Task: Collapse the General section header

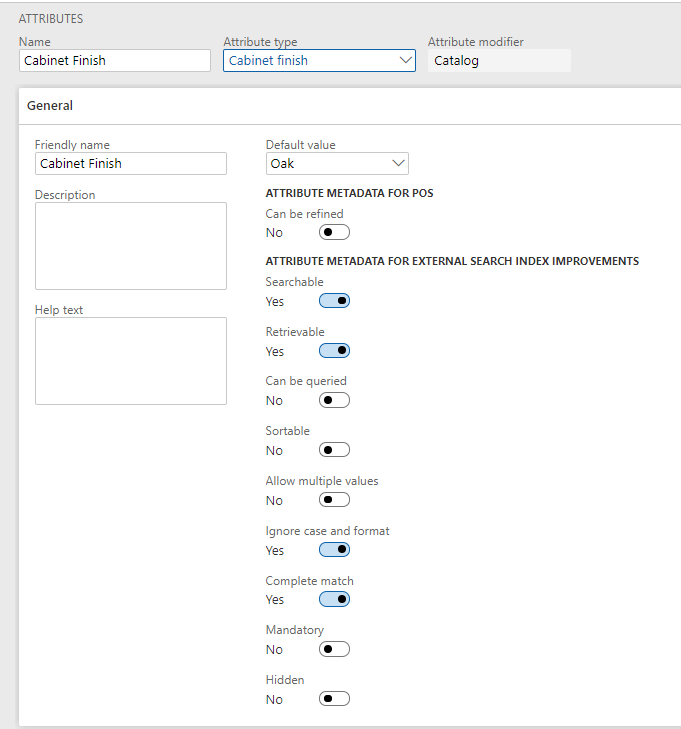Action: (50, 105)
